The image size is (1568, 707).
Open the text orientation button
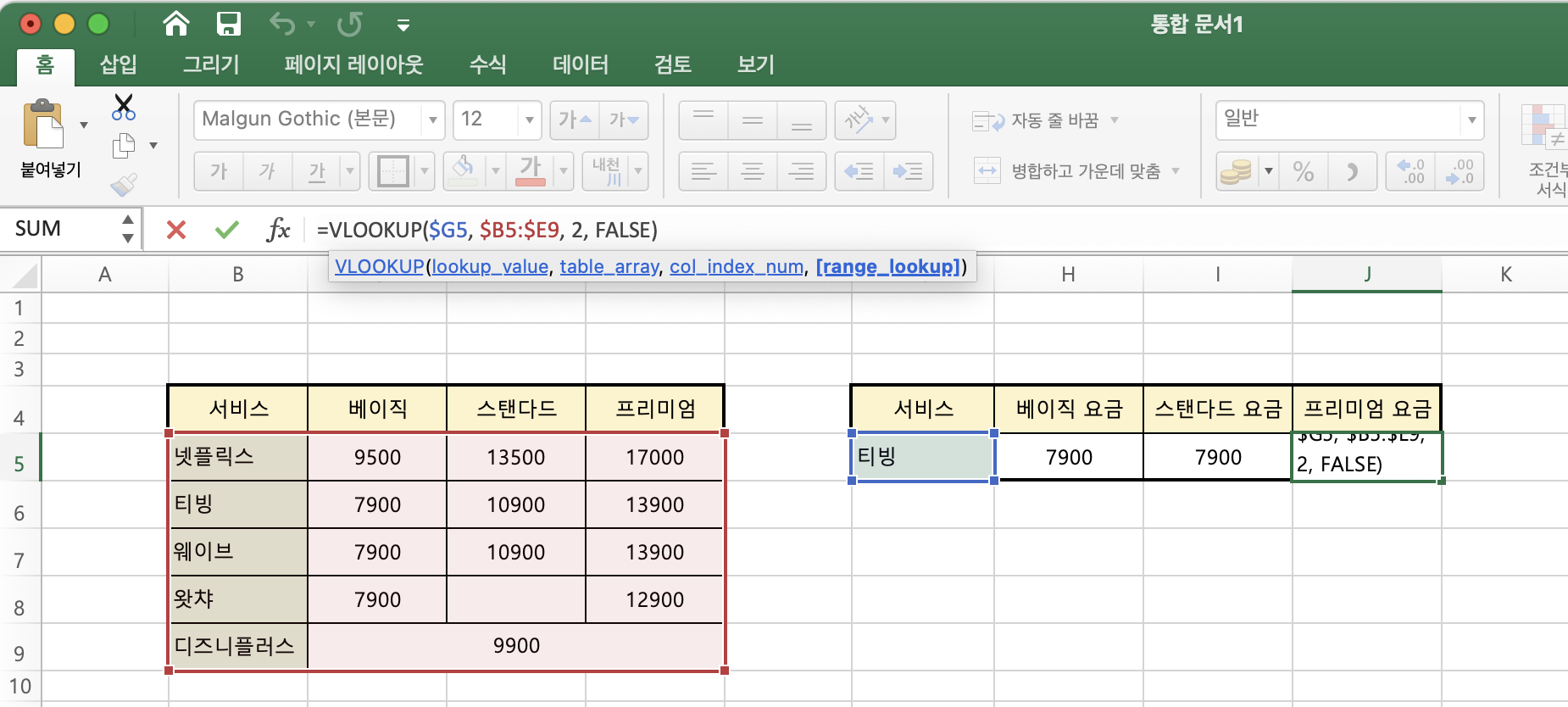(858, 120)
